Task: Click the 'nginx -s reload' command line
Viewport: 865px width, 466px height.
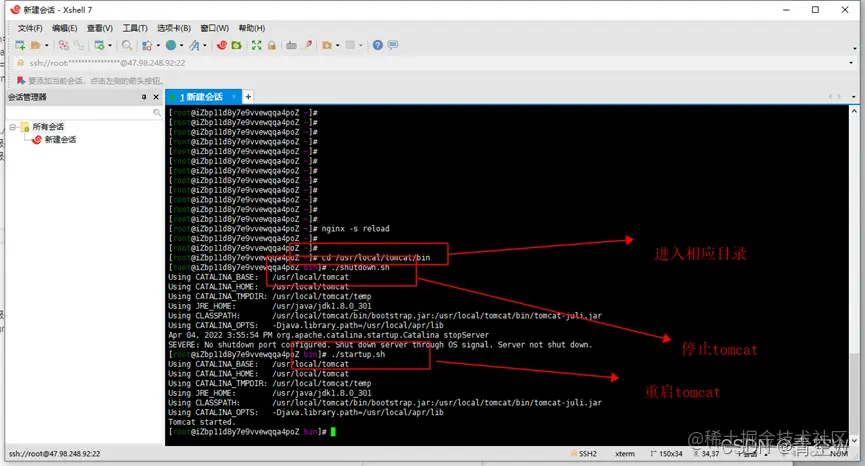Action: tap(355, 229)
